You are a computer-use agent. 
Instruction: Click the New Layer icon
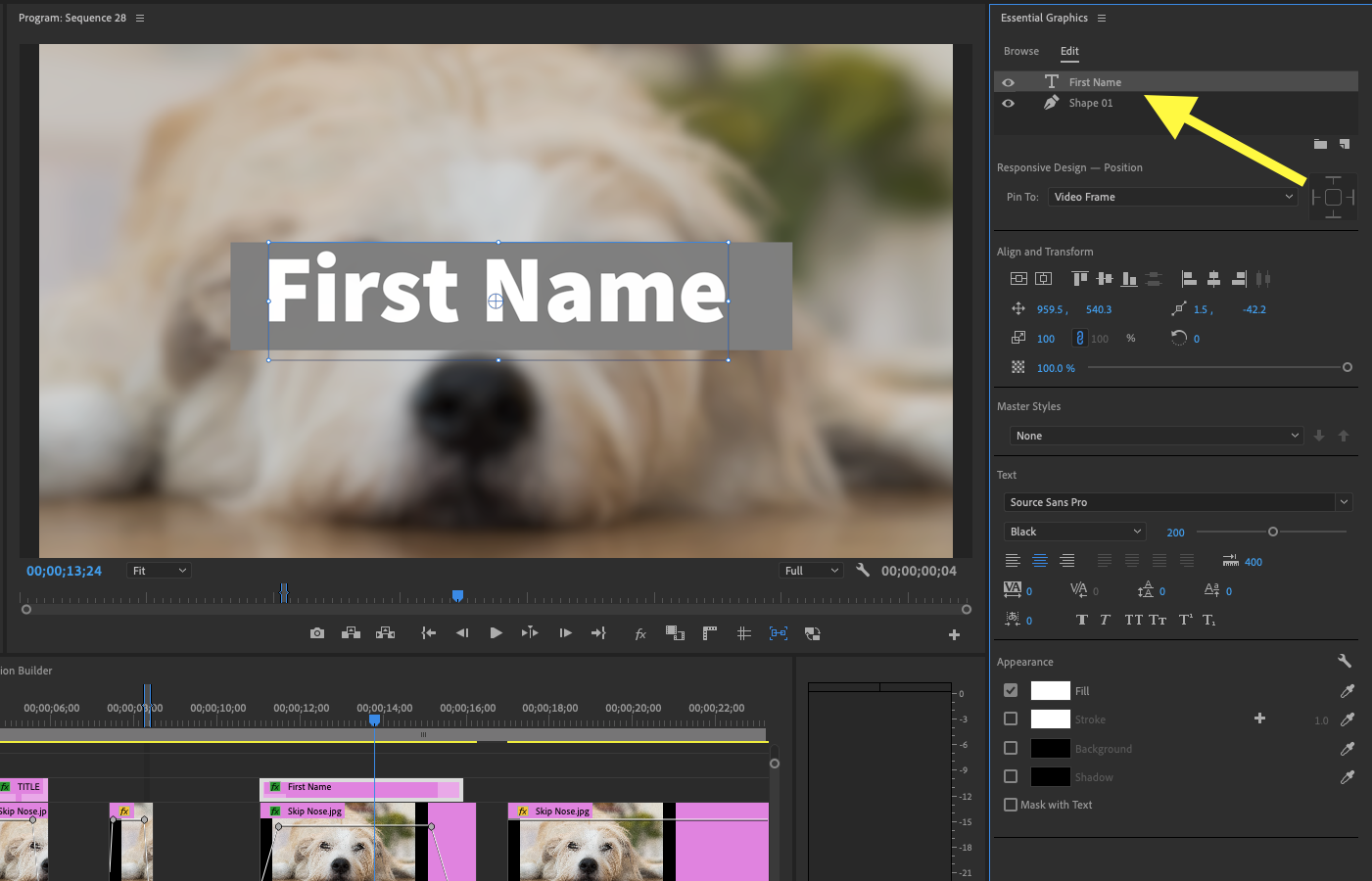(1345, 144)
